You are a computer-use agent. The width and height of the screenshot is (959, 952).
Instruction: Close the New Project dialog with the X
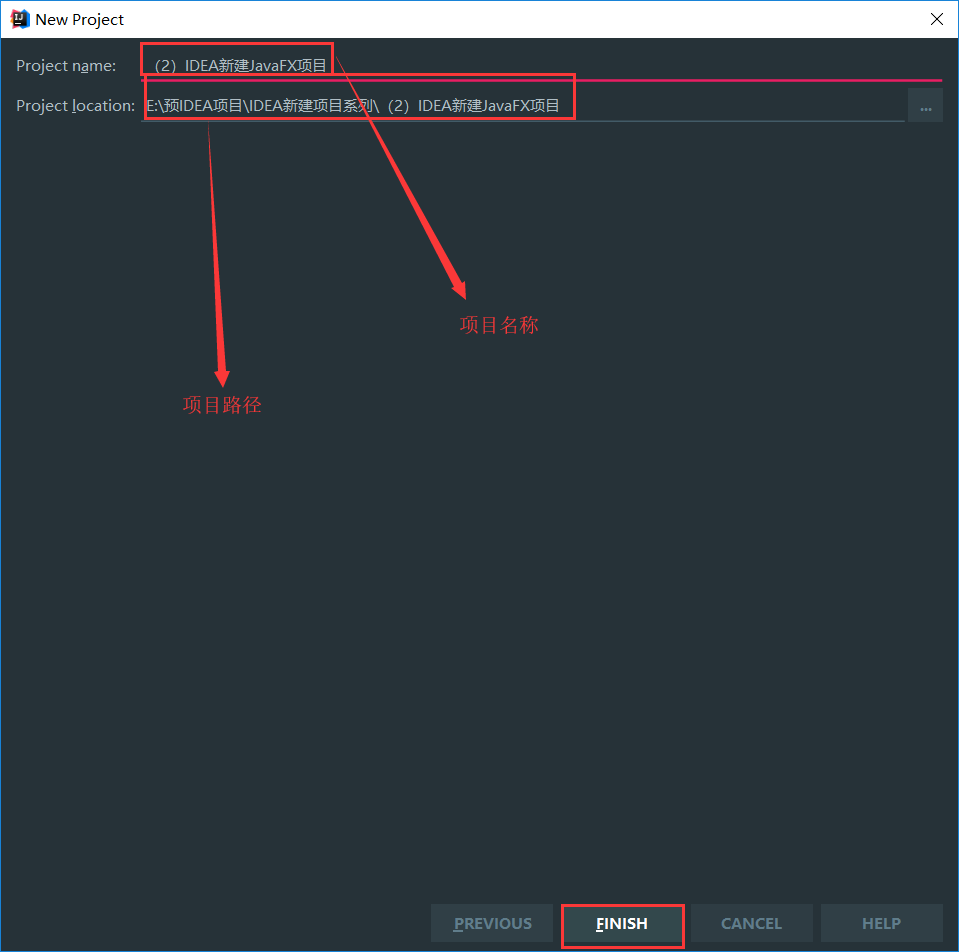tap(936, 18)
